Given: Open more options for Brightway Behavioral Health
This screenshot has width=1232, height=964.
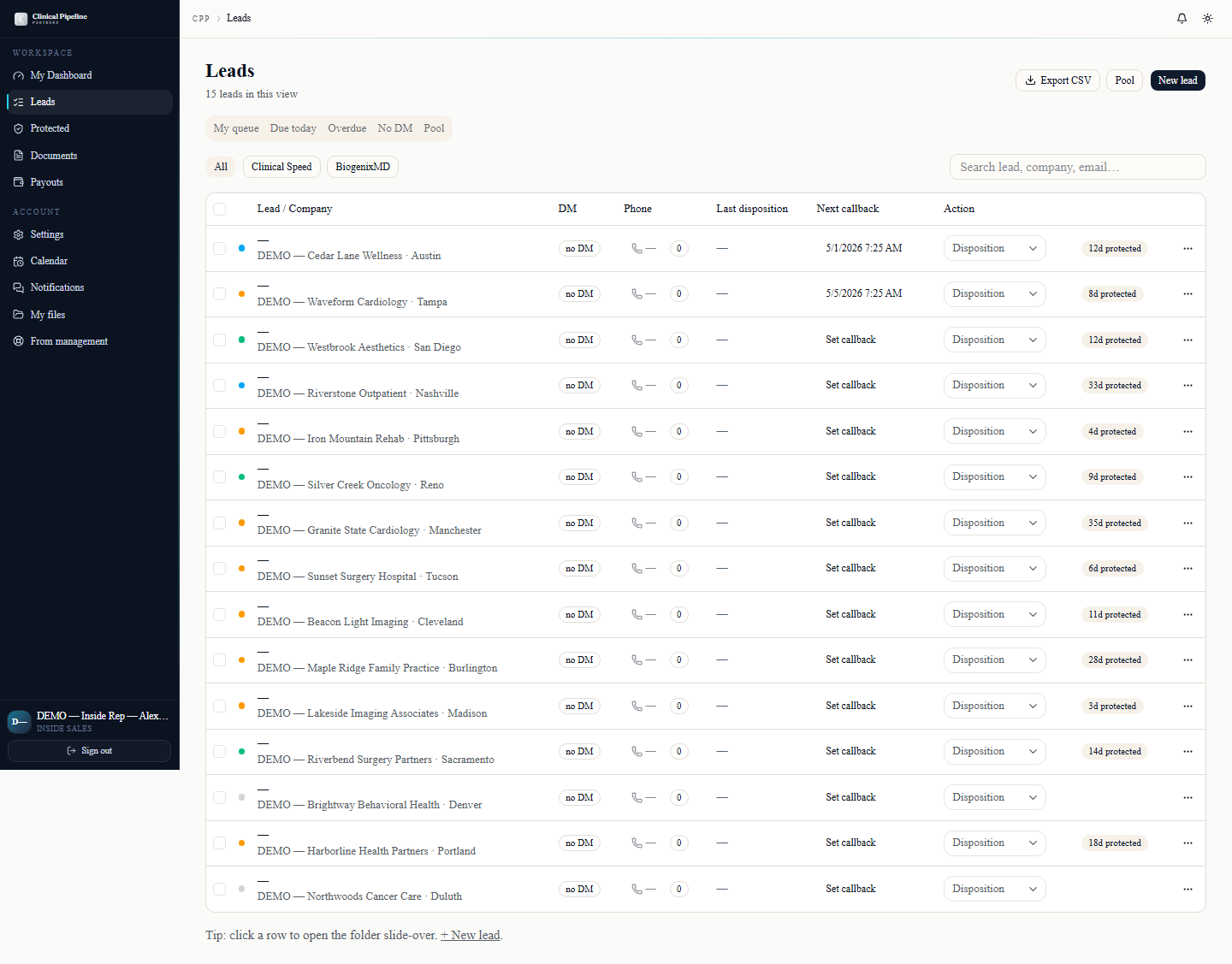Looking at the screenshot, I should point(1188,797).
